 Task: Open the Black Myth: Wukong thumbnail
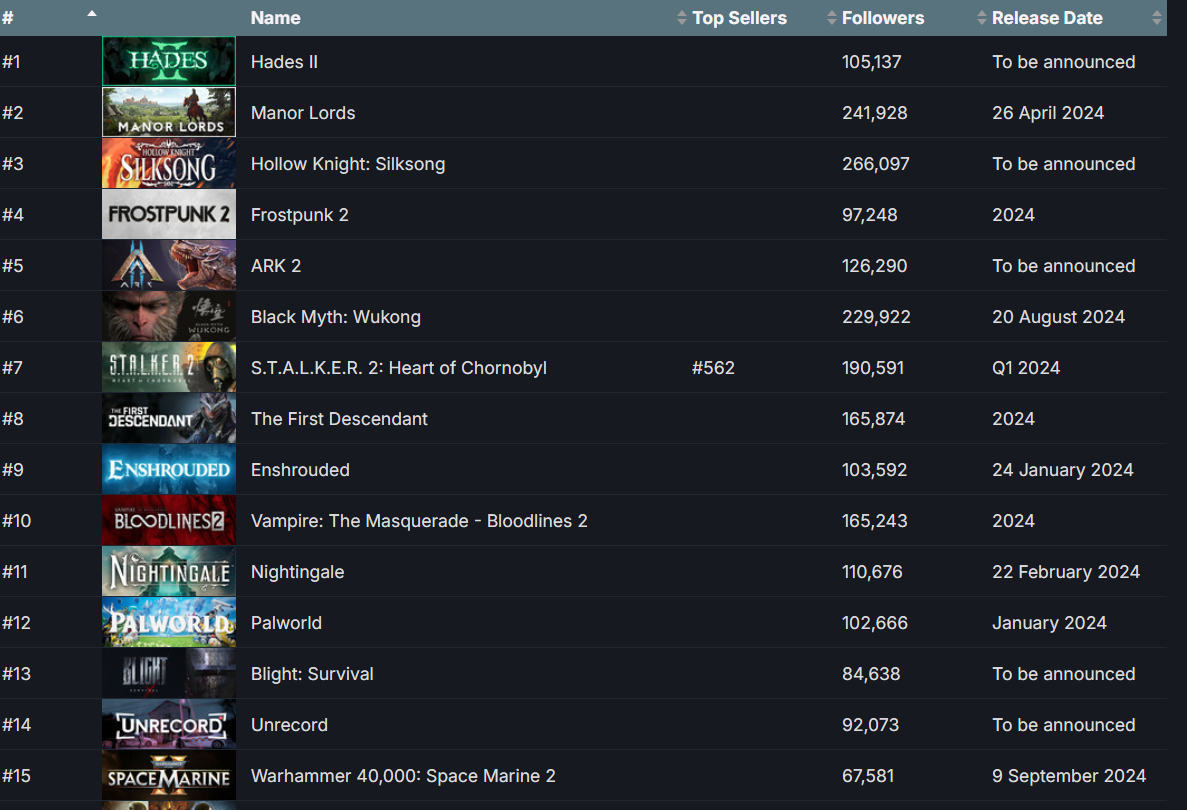coord(169,316)
